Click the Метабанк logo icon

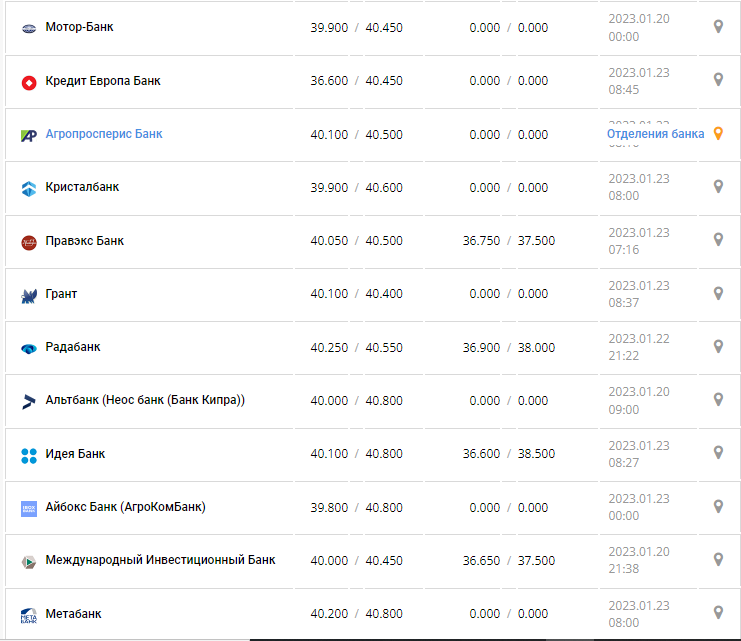click(29, 615)
